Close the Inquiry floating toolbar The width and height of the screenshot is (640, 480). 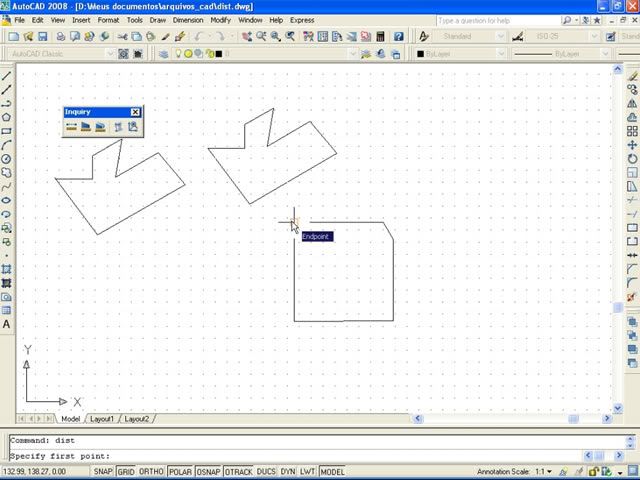point(136,112)
